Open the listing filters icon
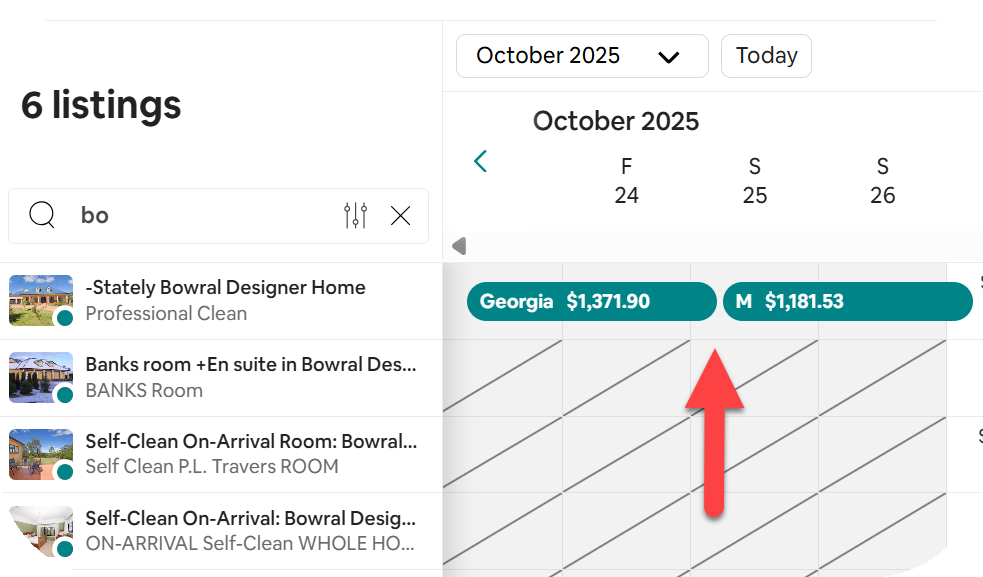Screen dimensions: 983x577 (355, 215)
